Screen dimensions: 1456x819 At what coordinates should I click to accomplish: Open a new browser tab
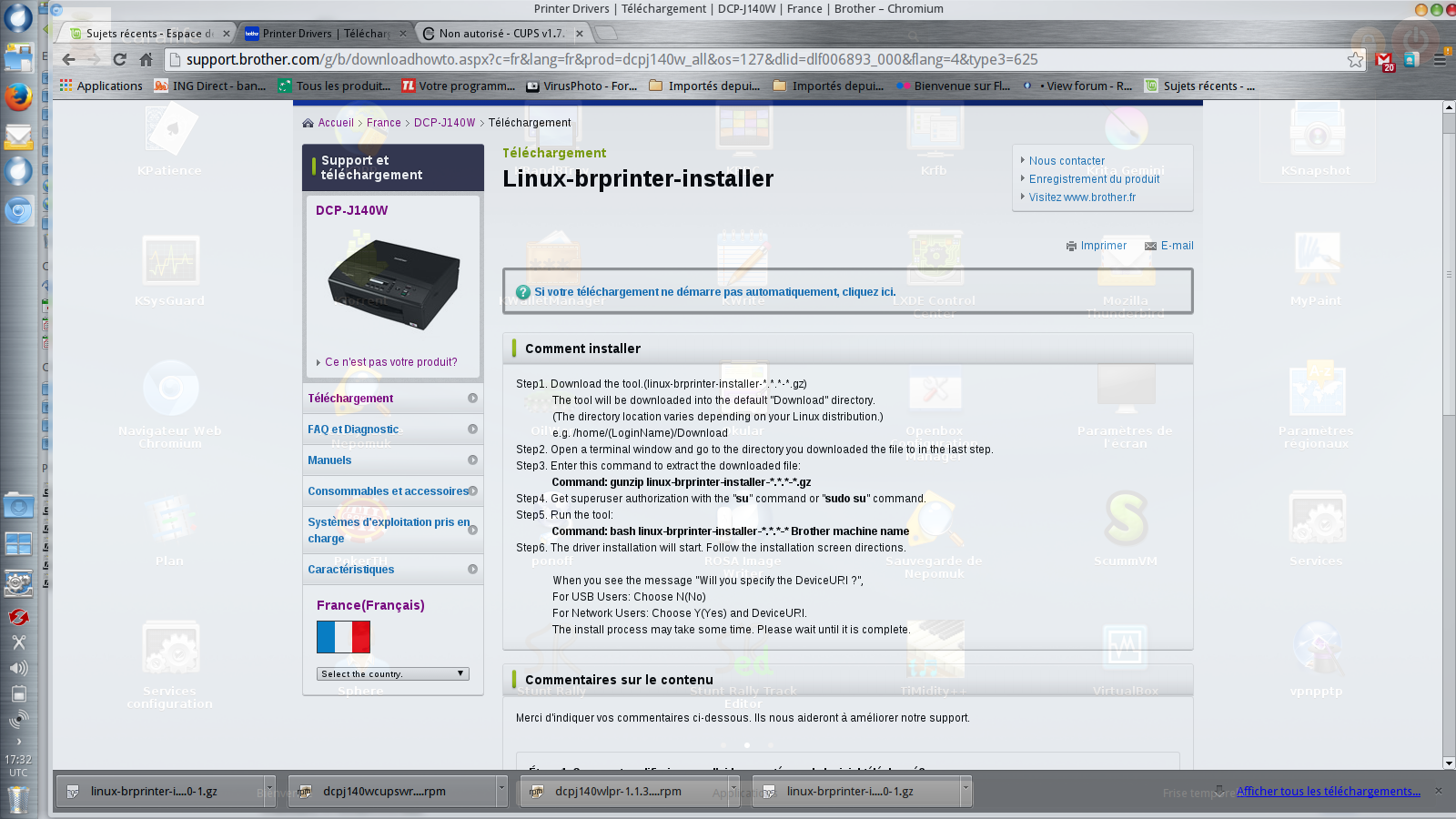(x=606, y=34)
